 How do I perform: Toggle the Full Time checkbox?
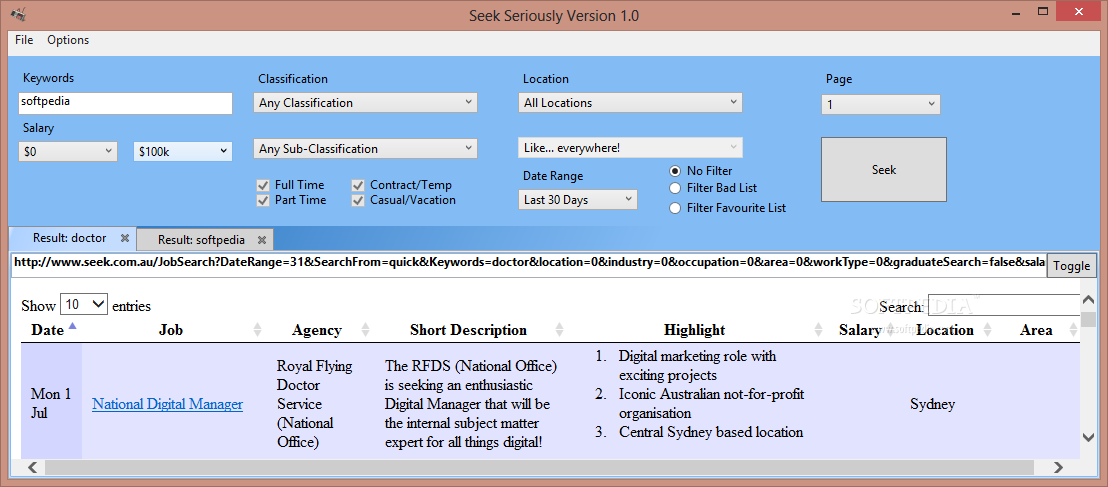(264, 185)
